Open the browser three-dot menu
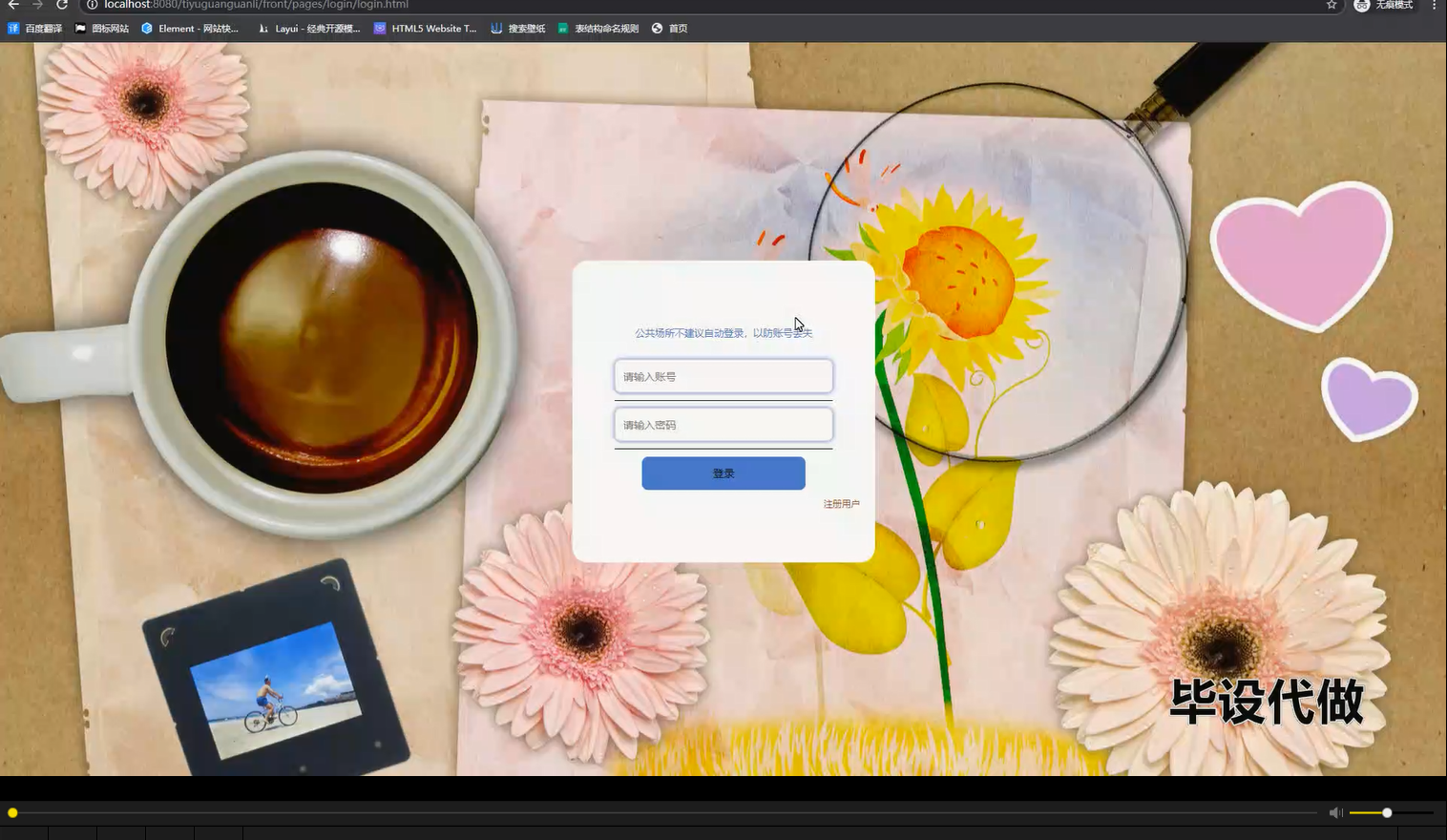 1434,5
